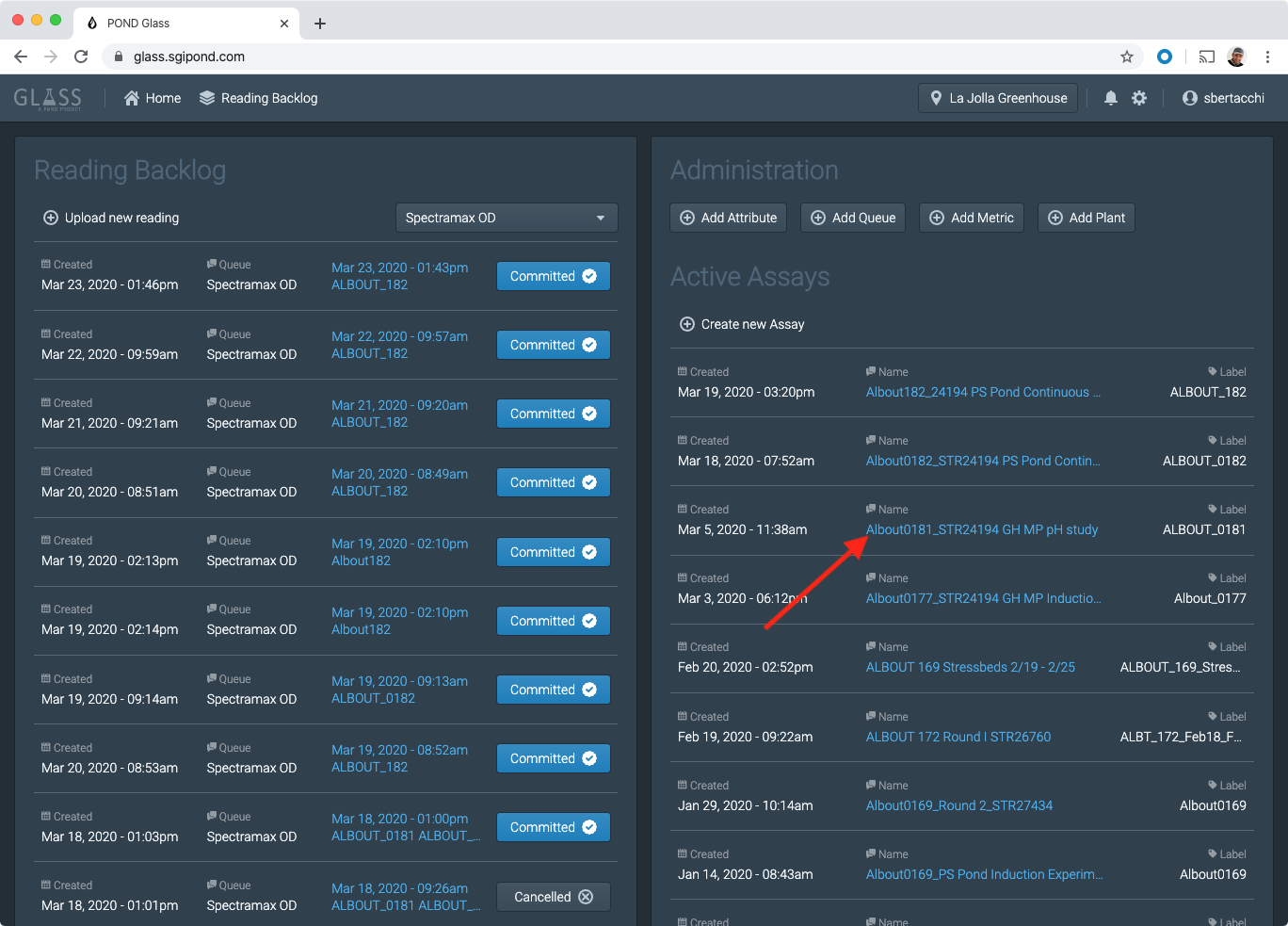Open the sbertacchi user menu

click(x=1223, y=98)
